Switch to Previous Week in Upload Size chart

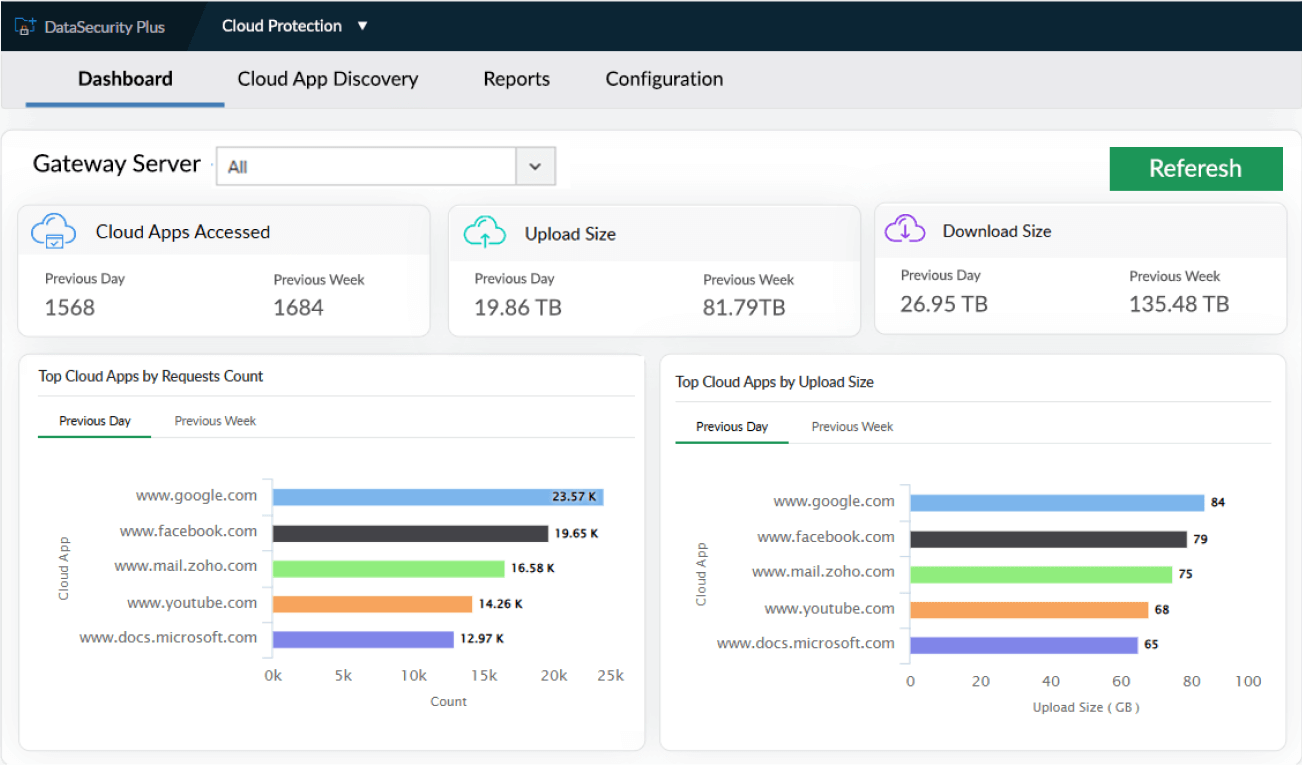(852, 426)
